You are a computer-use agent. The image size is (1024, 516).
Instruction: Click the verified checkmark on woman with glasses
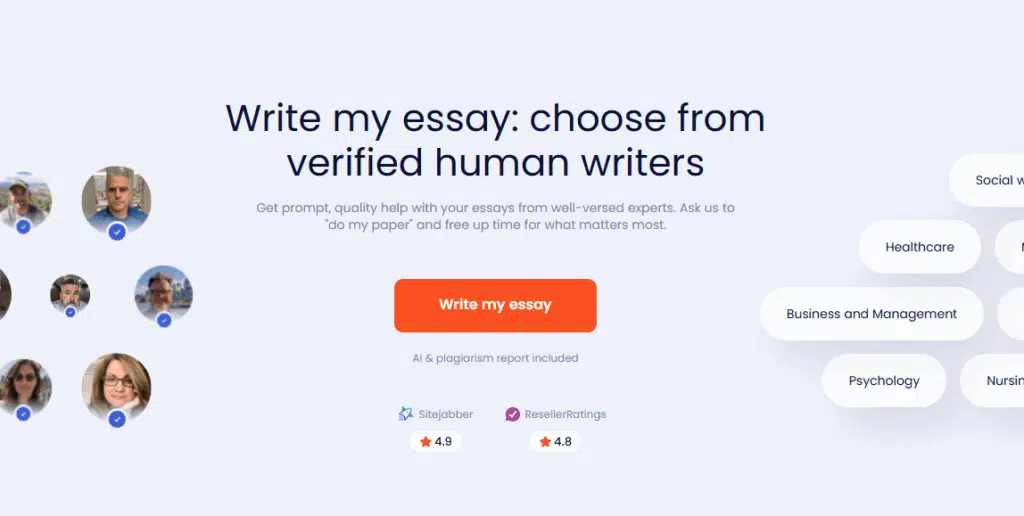[x=117, y=419]
